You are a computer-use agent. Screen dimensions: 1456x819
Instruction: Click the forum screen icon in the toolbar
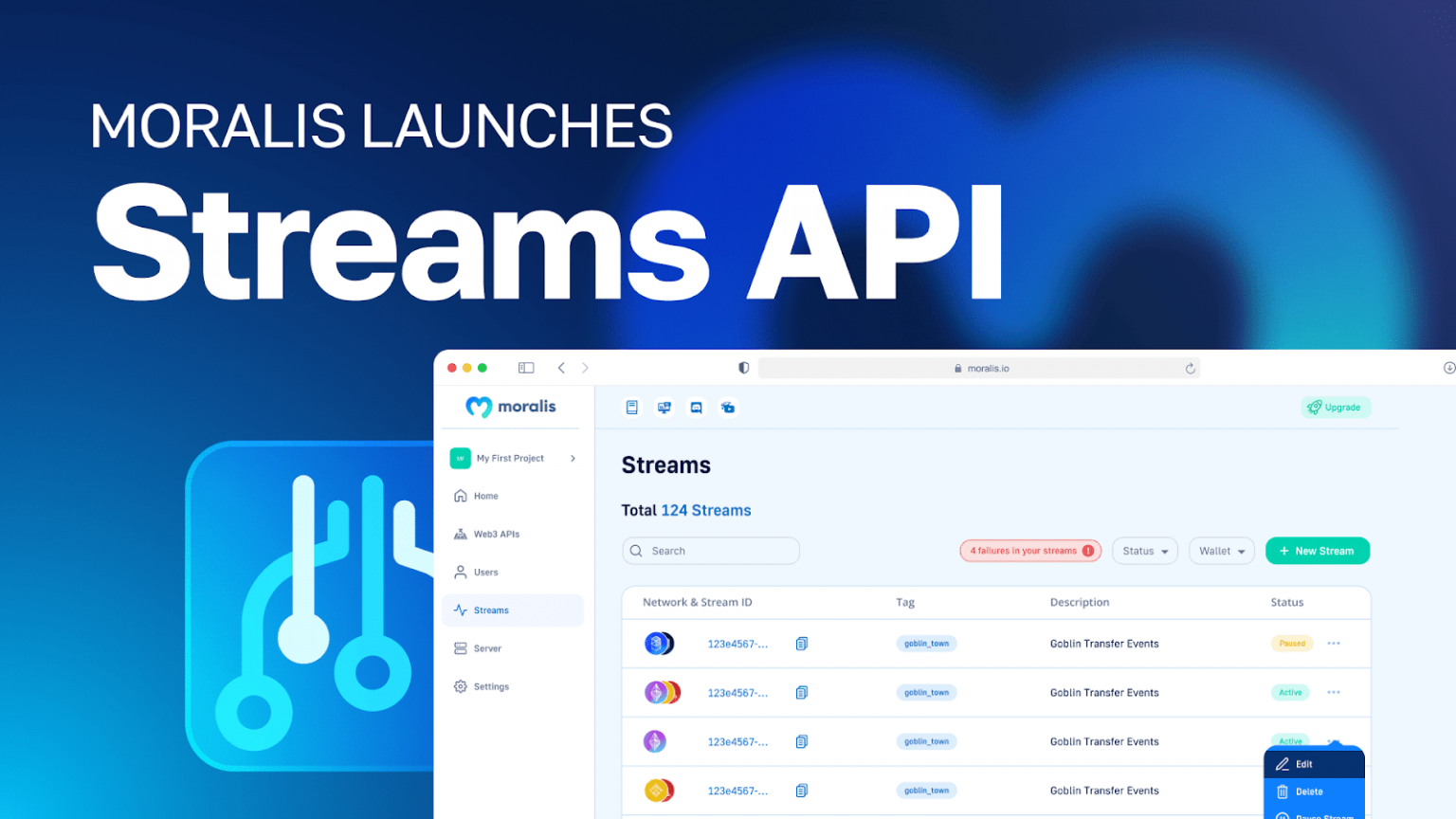pyautogui.click(x=664, y=407)
